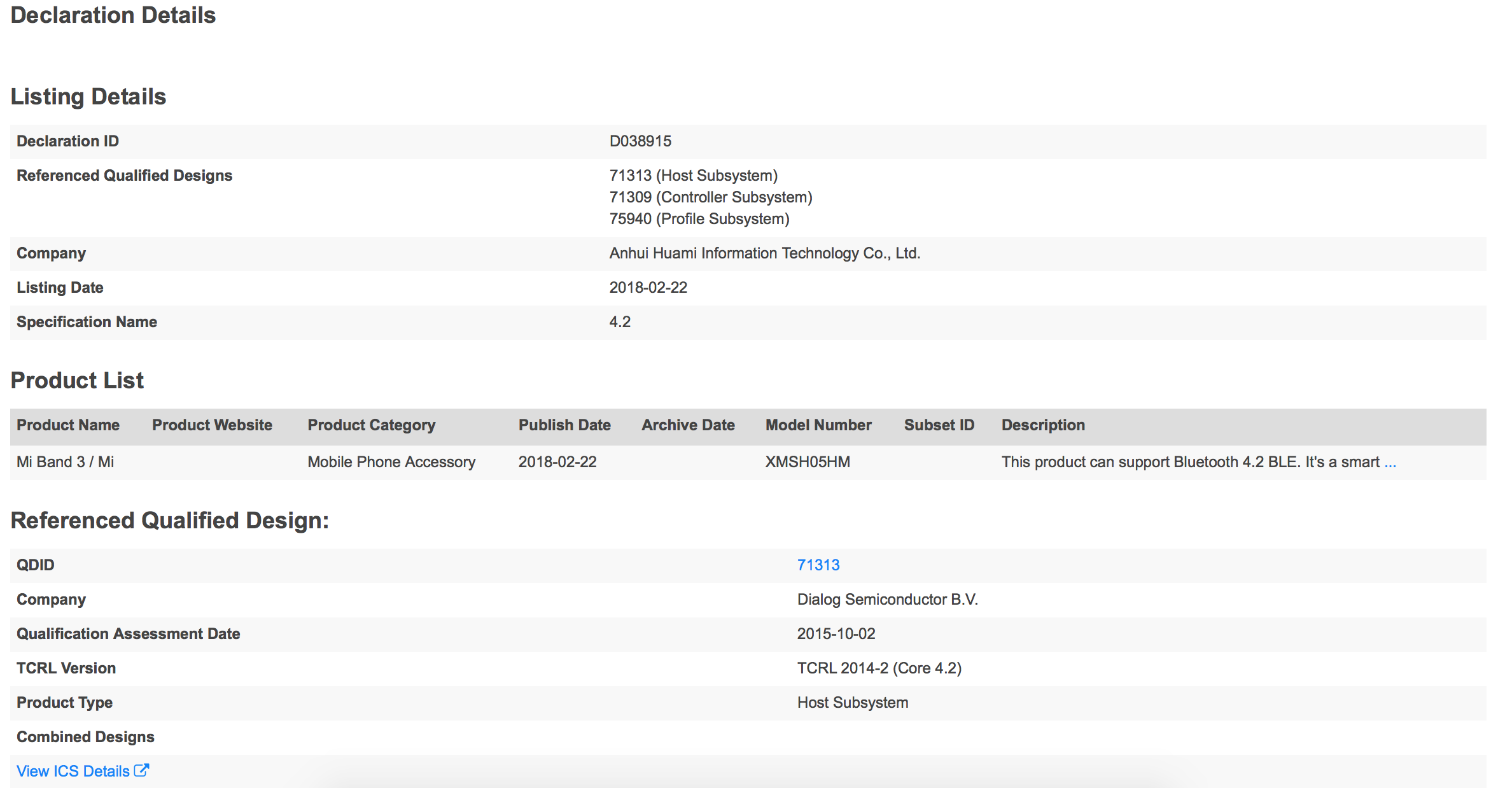Select the Mi Band 3 / Mi product name

coord(66,462)
